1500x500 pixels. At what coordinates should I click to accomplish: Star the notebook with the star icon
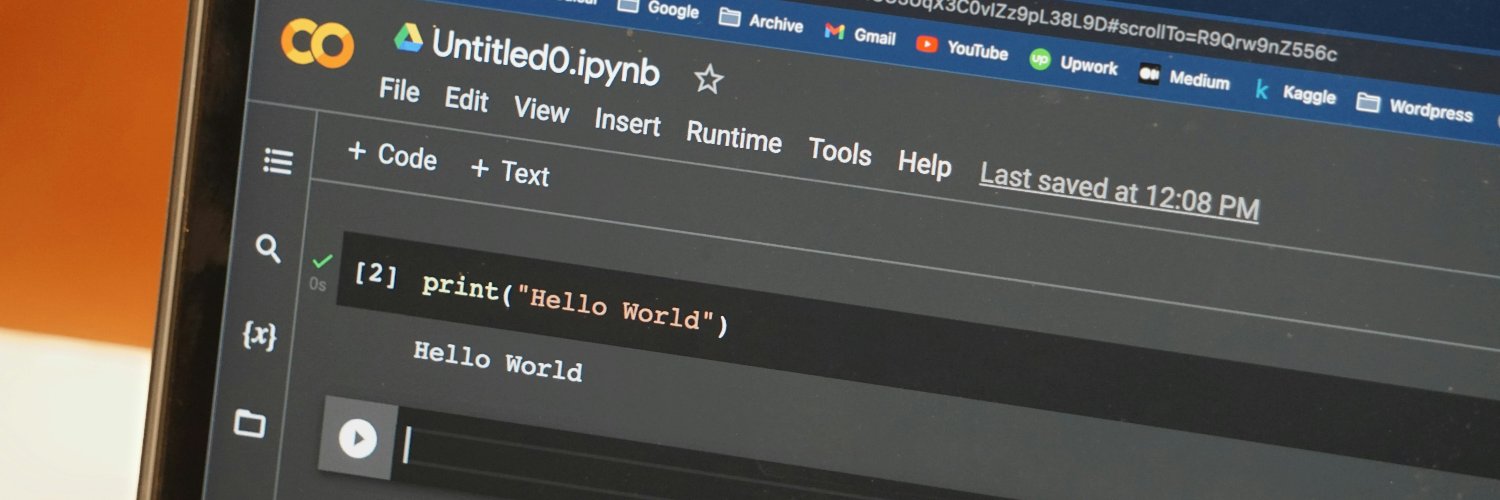(708, 79)
